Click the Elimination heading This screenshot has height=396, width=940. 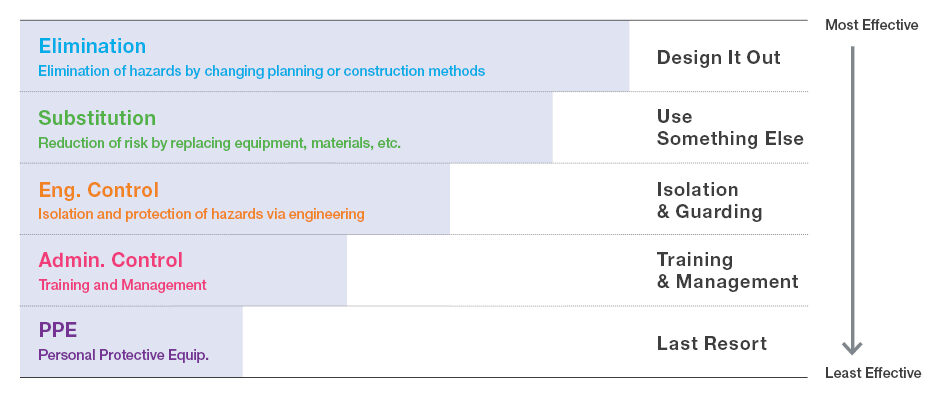coord(92,46)
